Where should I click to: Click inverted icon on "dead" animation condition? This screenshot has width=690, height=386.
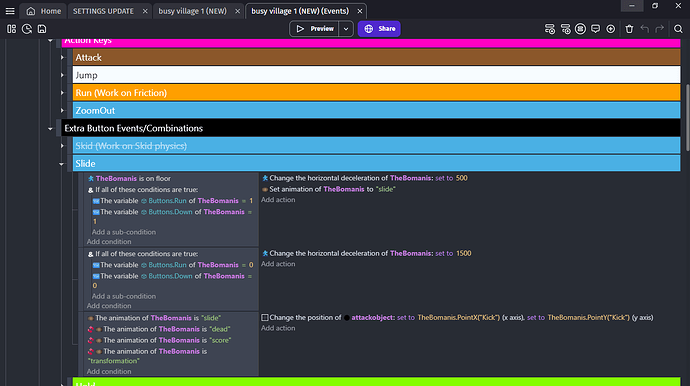[91, 329]
